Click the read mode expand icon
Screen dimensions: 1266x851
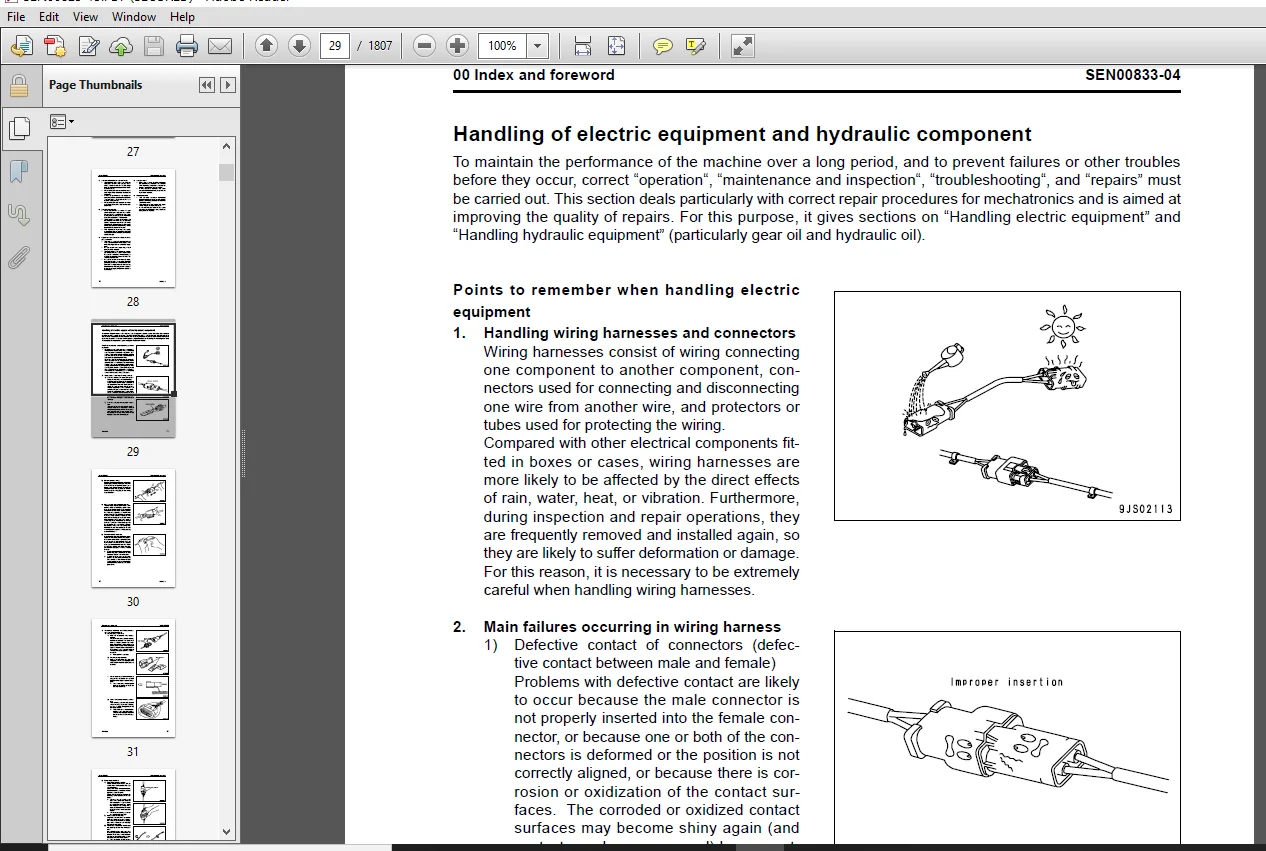[742, 46]
